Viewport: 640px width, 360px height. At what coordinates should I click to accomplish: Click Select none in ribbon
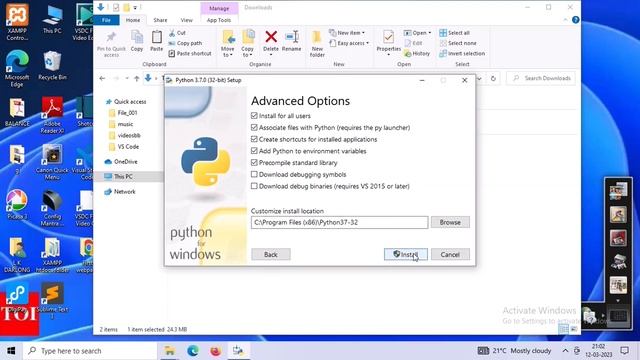458,43
